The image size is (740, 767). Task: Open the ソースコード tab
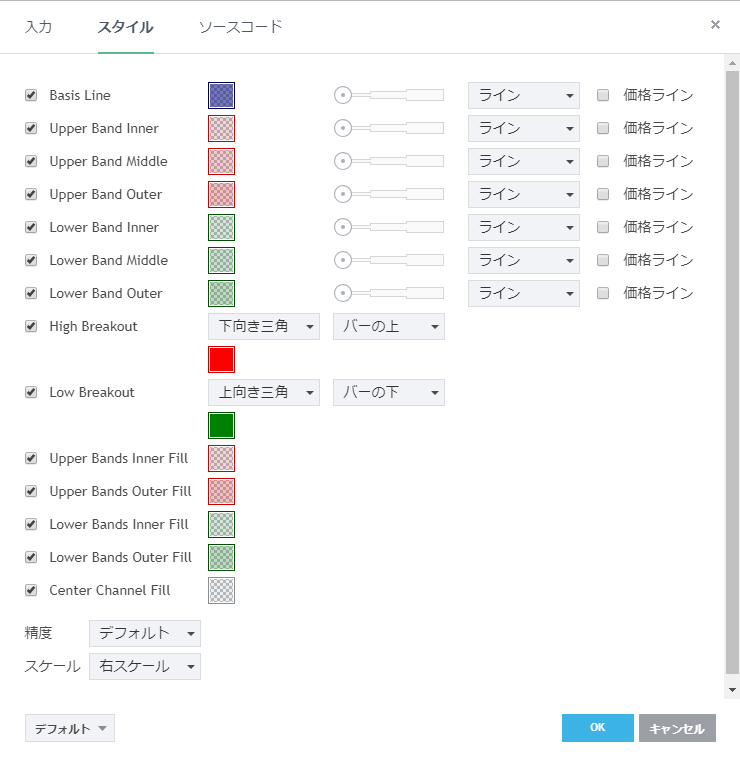point(240,27)
